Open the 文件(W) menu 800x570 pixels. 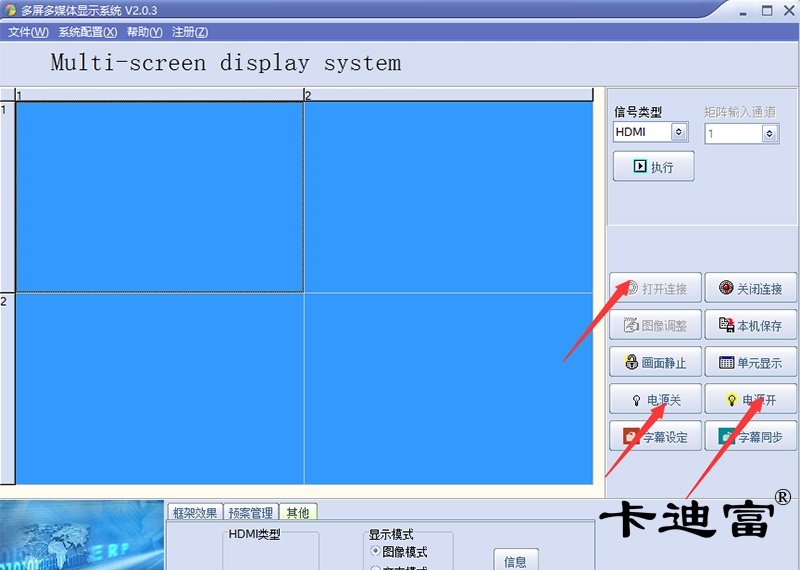click(29, 32)
